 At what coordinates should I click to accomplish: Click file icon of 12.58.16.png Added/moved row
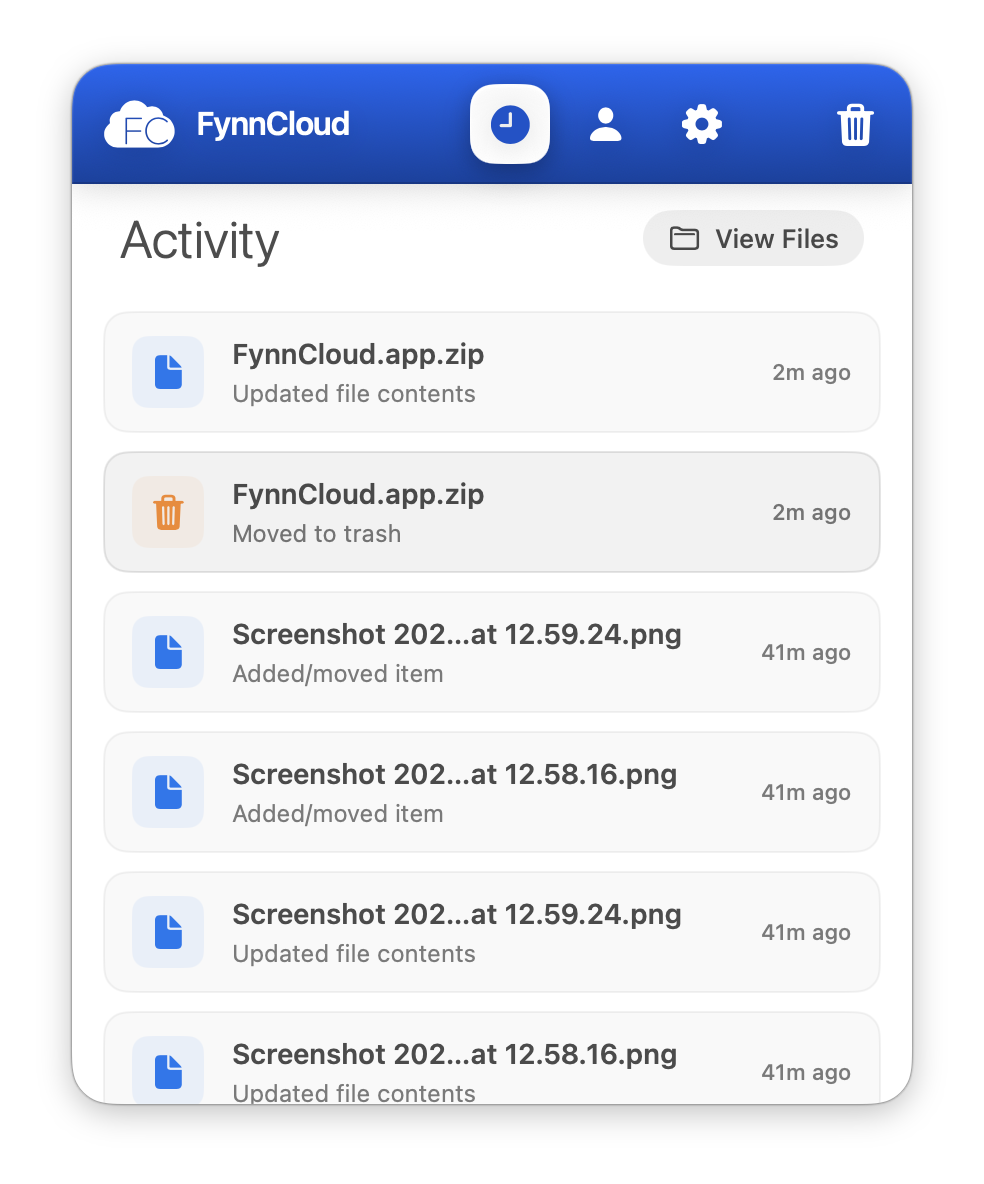click(x=168, y=792)
